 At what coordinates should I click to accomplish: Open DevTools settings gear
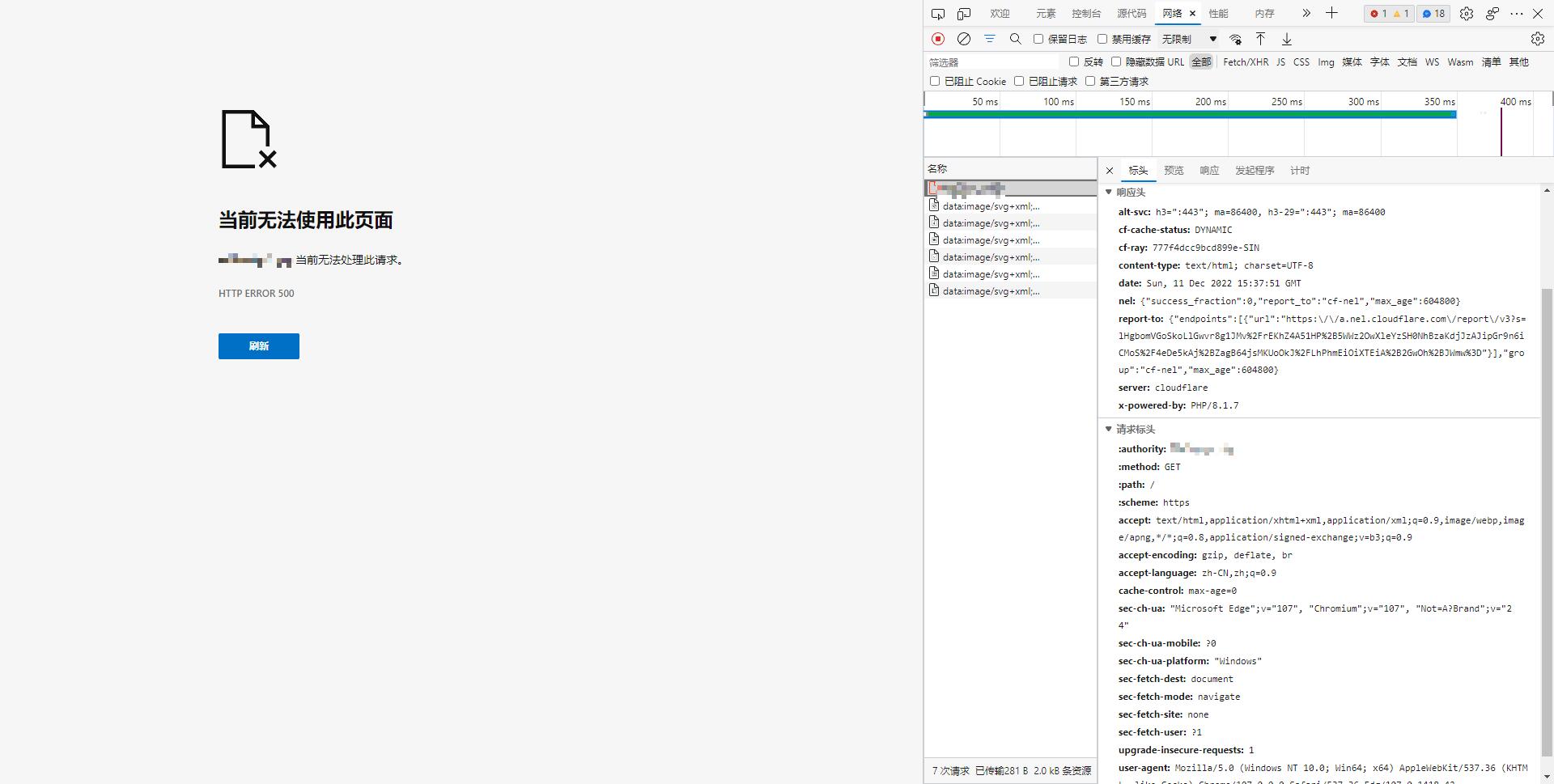tap(1467, 14)
